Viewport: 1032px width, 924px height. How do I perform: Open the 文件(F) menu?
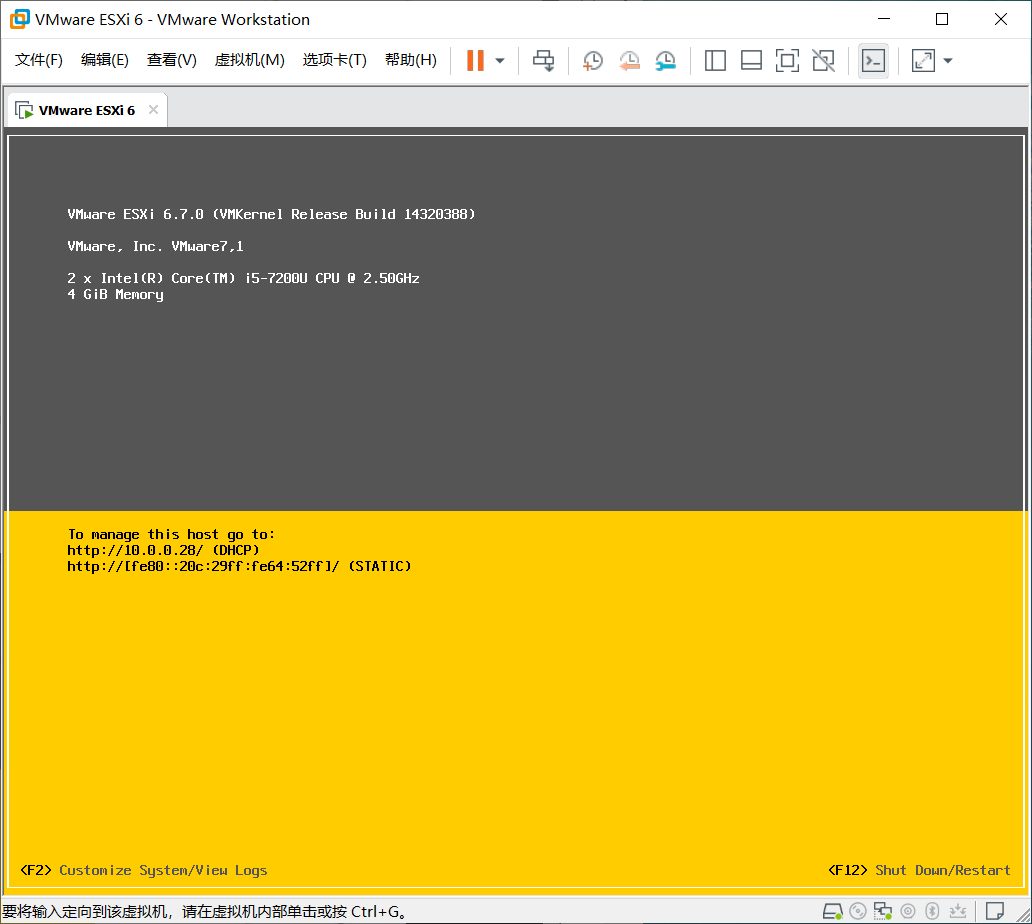tap(39, 60)
